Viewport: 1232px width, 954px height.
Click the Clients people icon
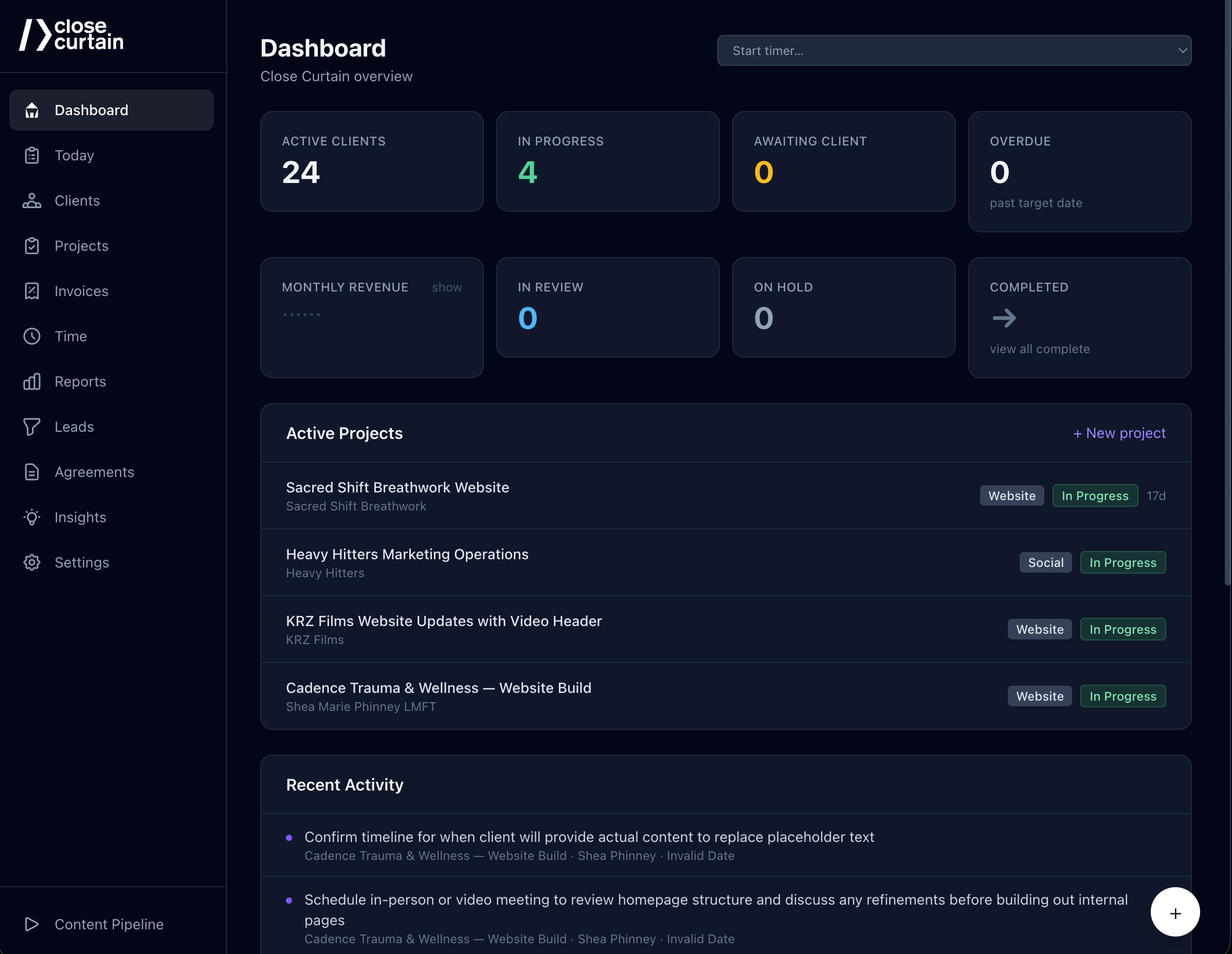click(32, 201)
